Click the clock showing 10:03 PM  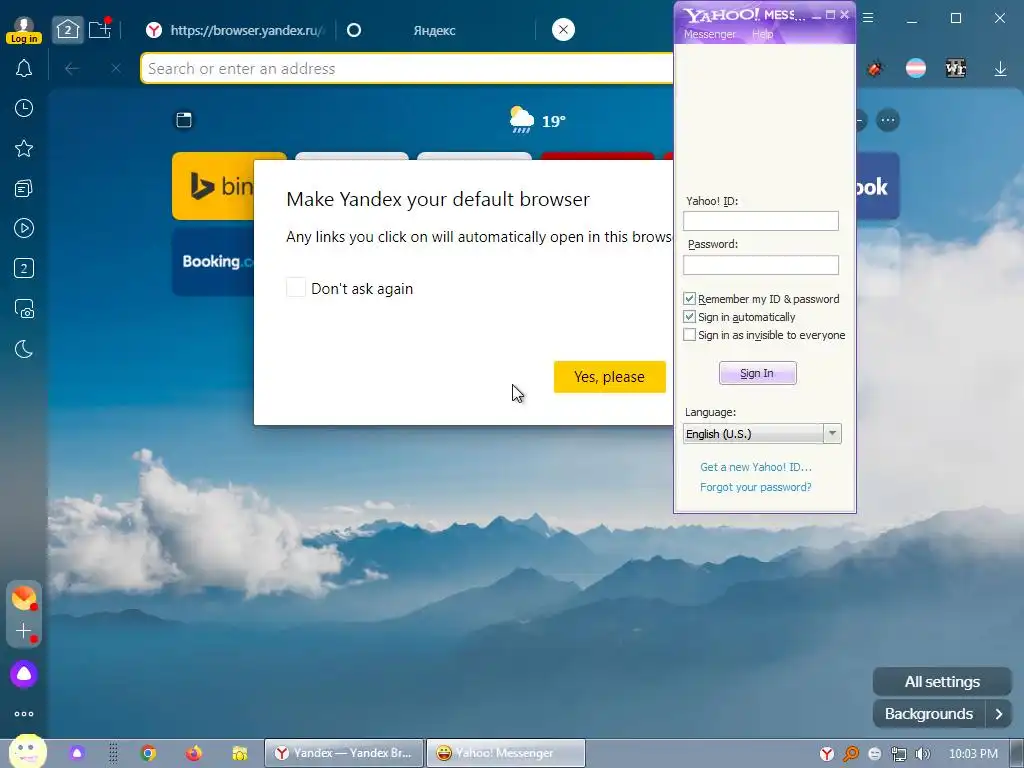coord(973,754)
